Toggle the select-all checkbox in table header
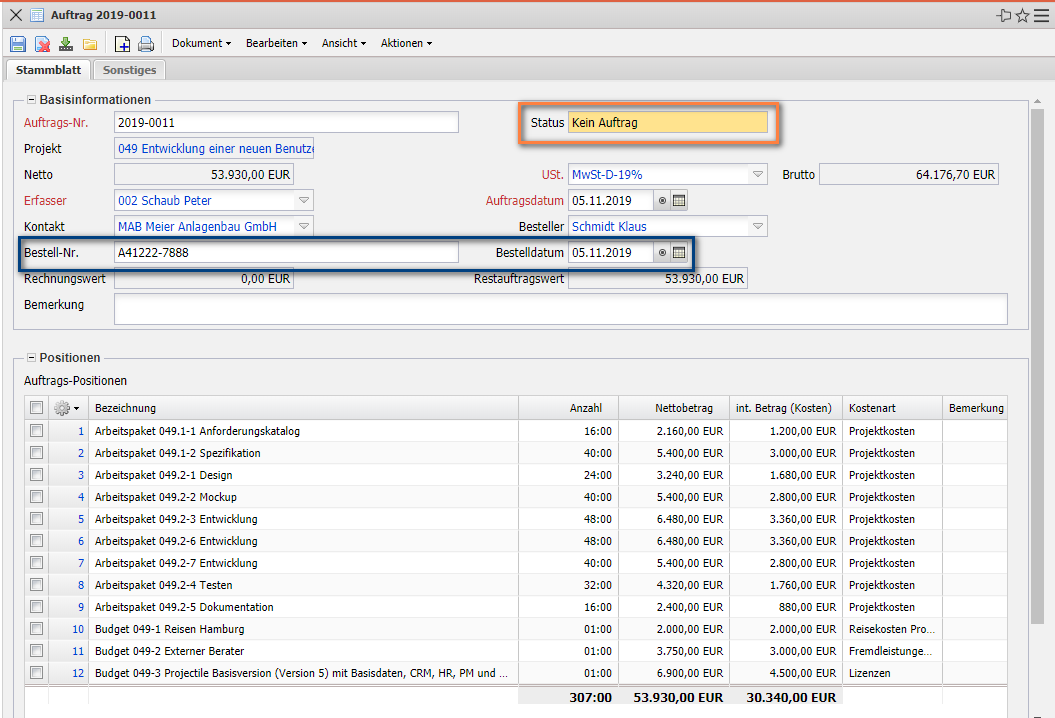1055x718 pixels. point(37,408)
